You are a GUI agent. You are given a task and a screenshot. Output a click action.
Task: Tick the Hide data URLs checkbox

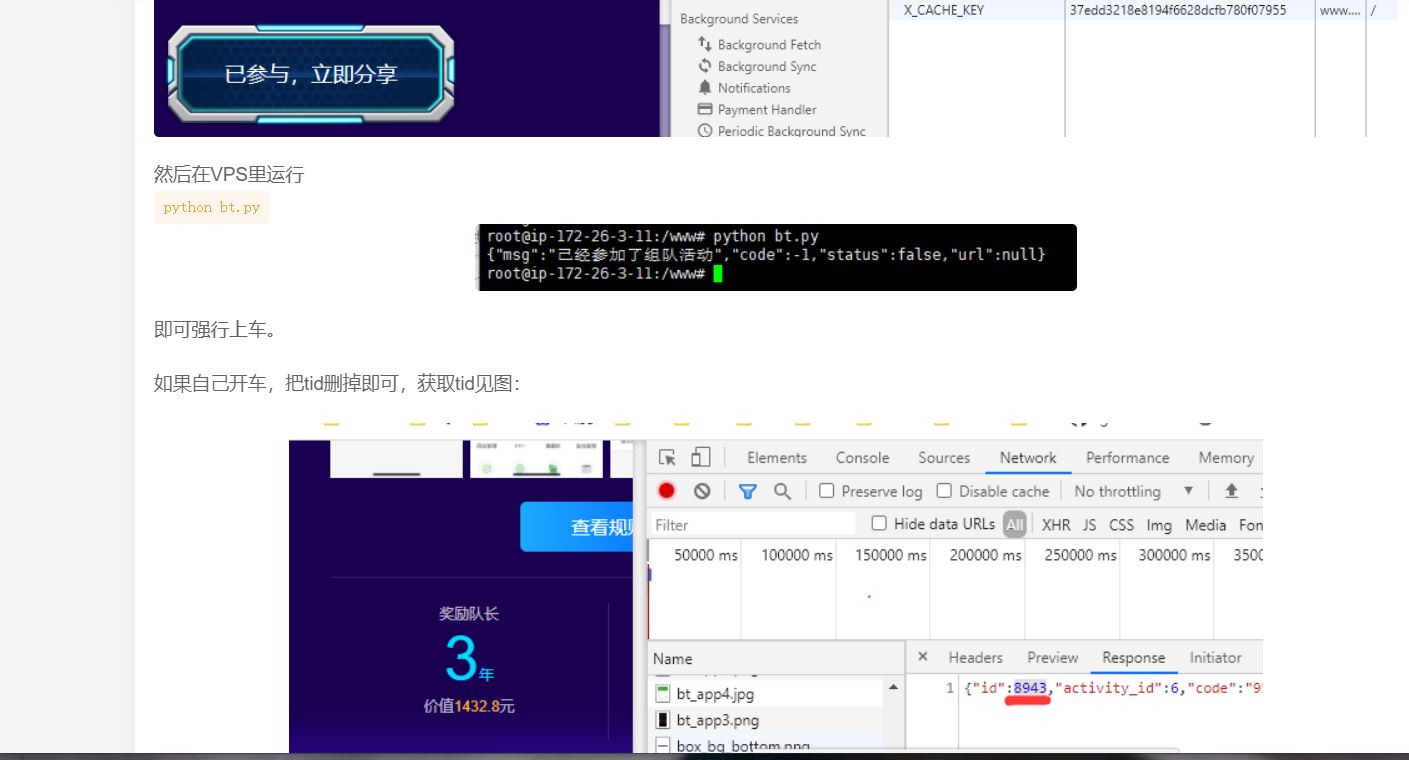(x=879, y=523)
